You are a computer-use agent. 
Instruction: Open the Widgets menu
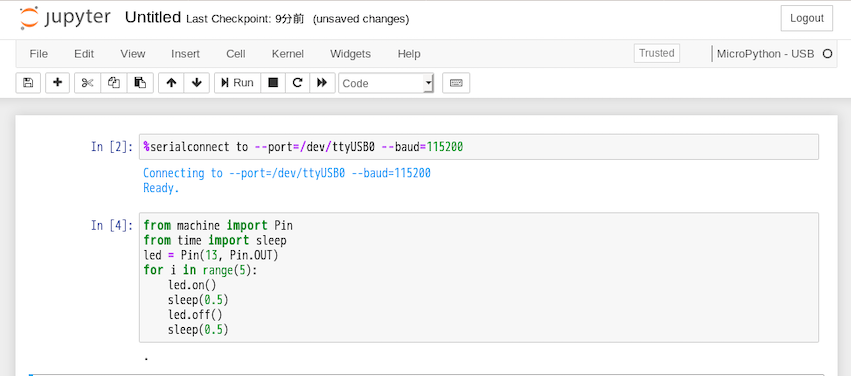point(351,54)
